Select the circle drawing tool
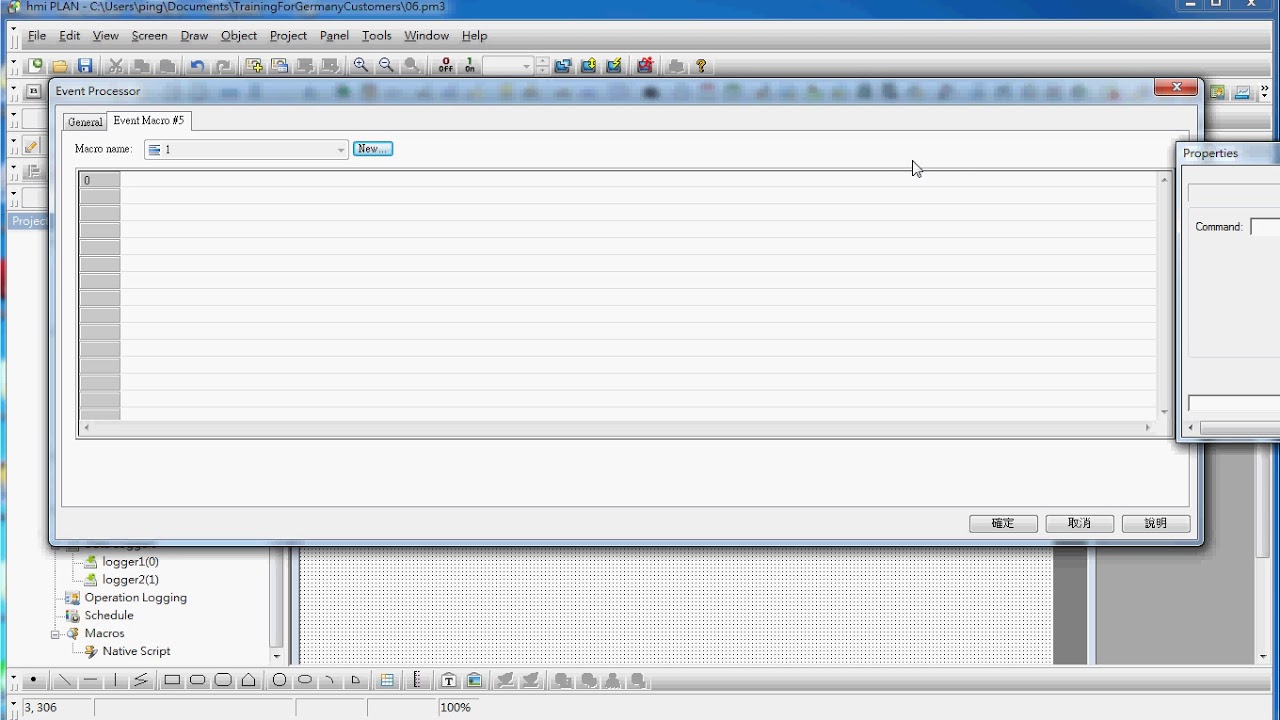Screen dimensions: 1280x720 pyautogui.click(x=280, y=680)
